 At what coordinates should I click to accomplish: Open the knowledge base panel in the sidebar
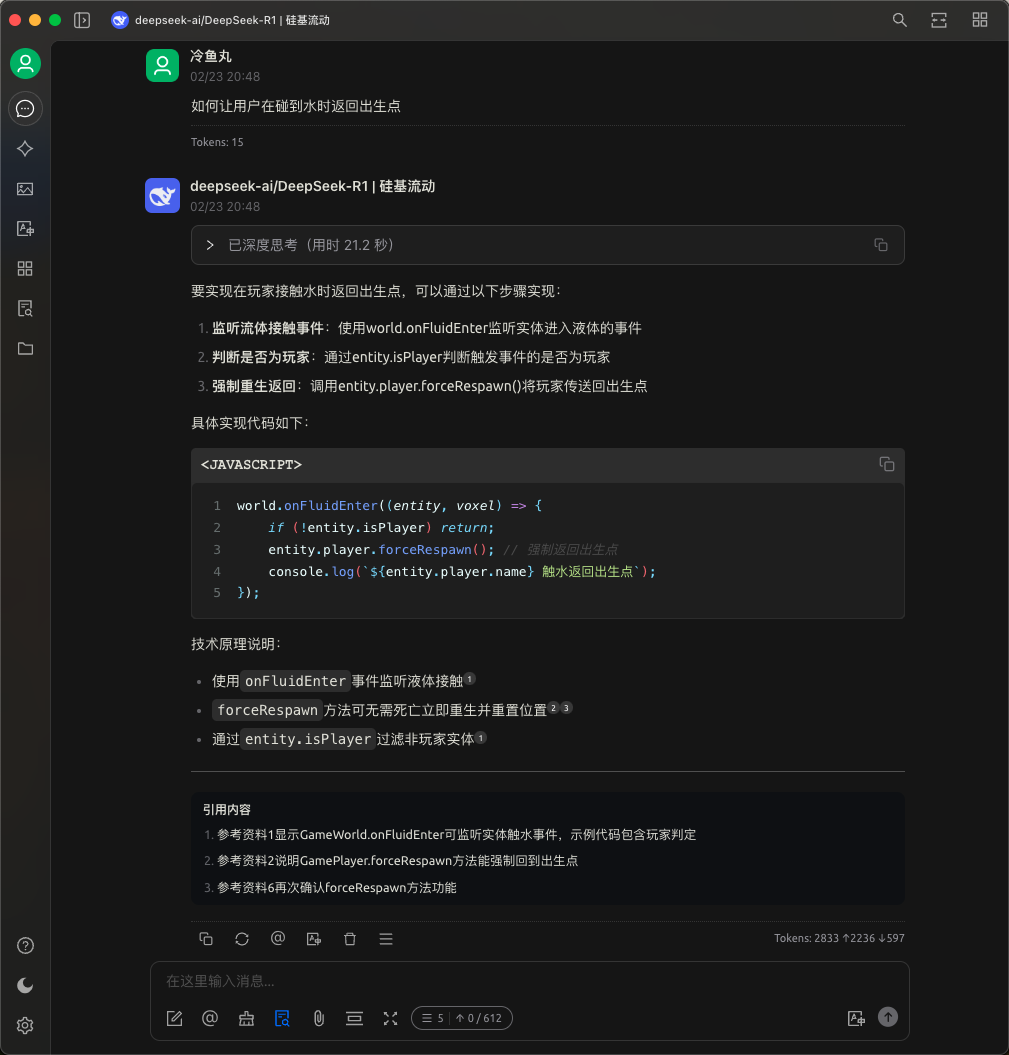pos(25,308)
